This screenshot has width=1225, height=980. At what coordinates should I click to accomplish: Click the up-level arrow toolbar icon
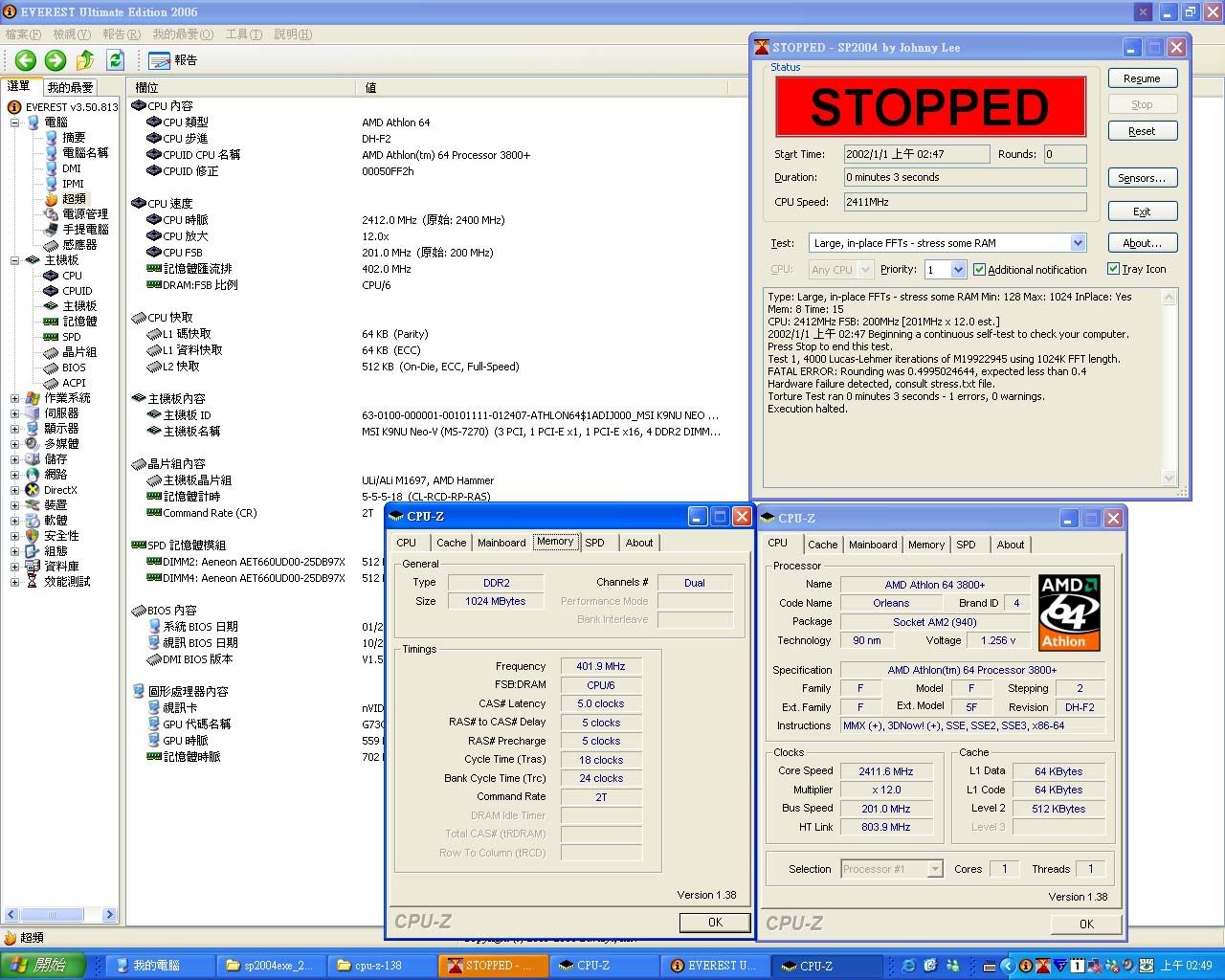click(85, 60)
